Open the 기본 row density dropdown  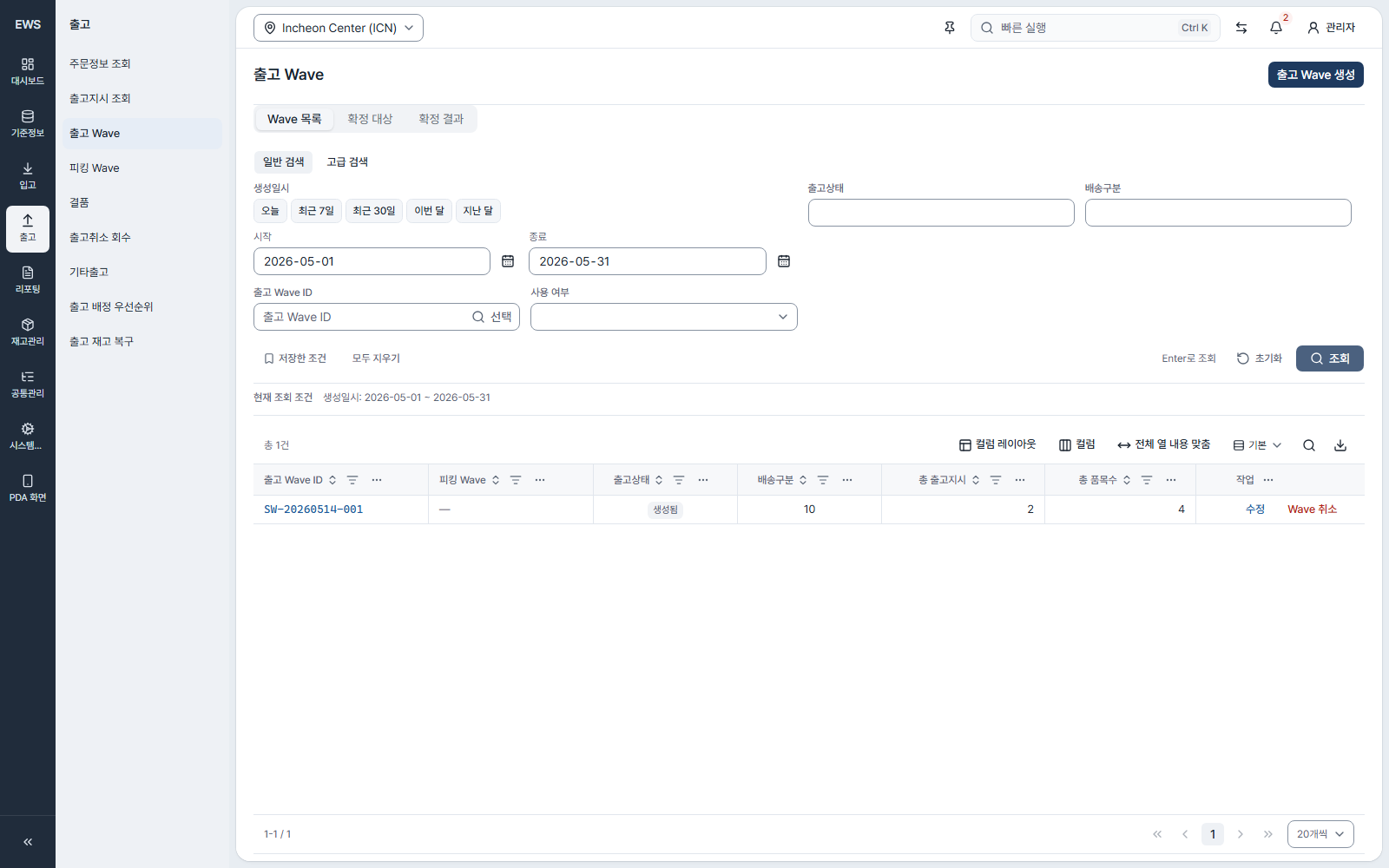tap(1257, 445)
